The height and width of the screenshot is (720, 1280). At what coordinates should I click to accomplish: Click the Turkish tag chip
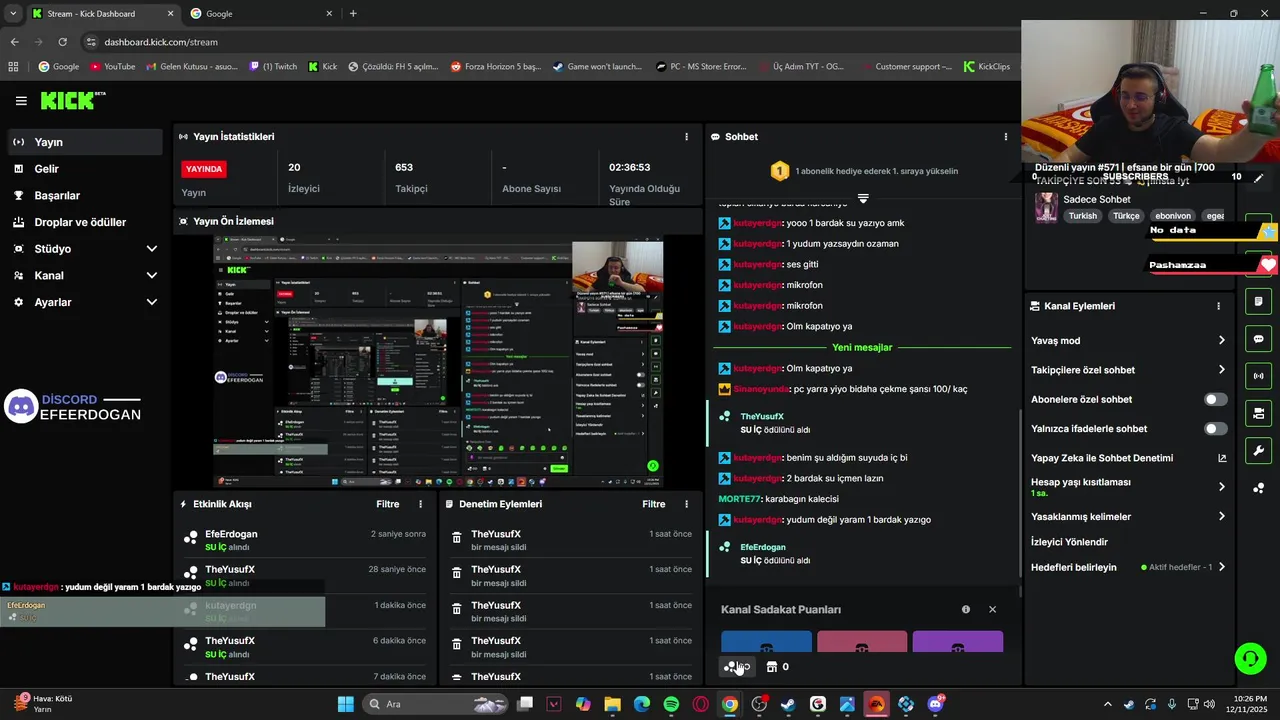point(1082,216)
